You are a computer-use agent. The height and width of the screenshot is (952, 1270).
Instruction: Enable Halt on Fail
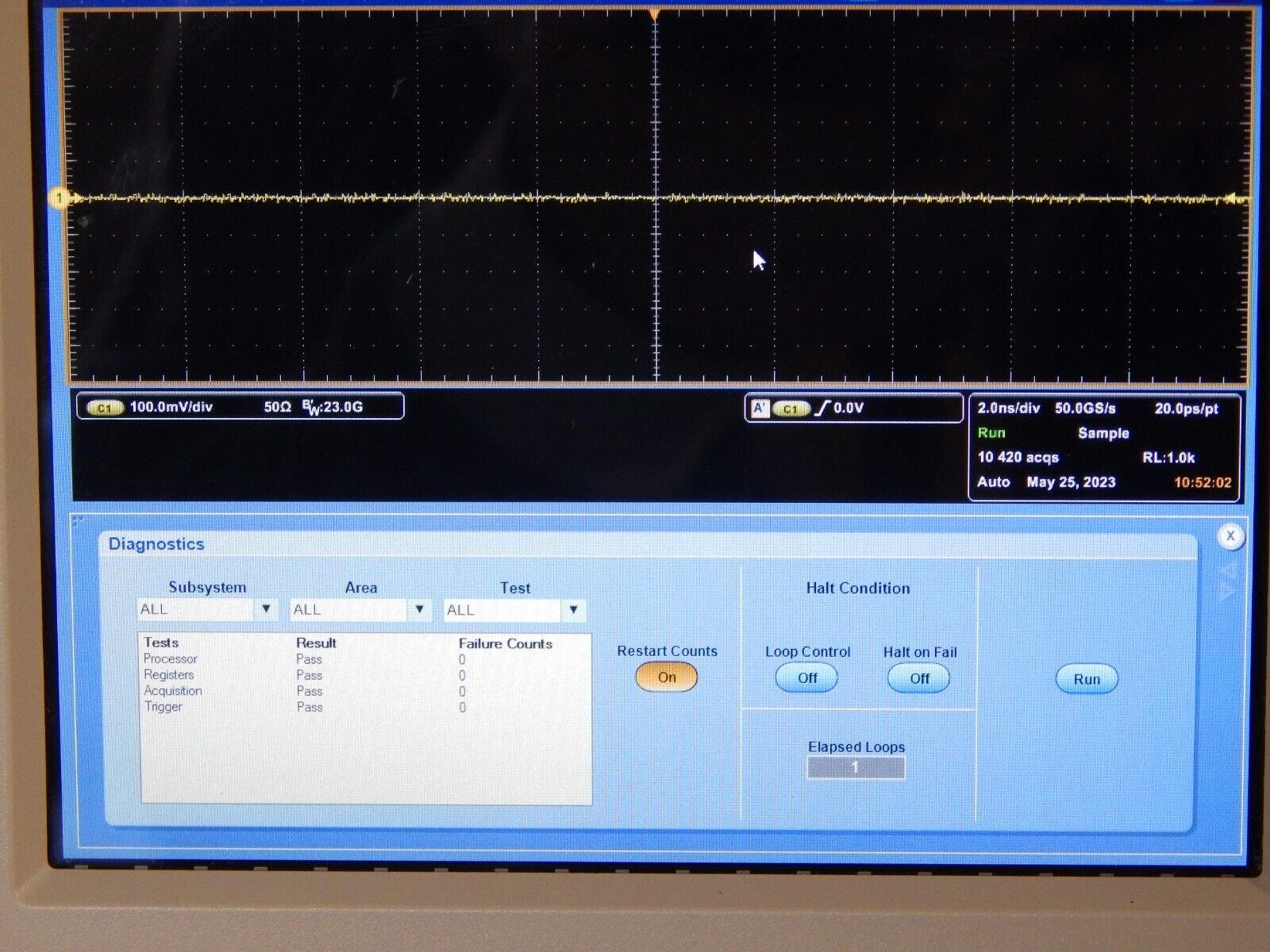918,678
